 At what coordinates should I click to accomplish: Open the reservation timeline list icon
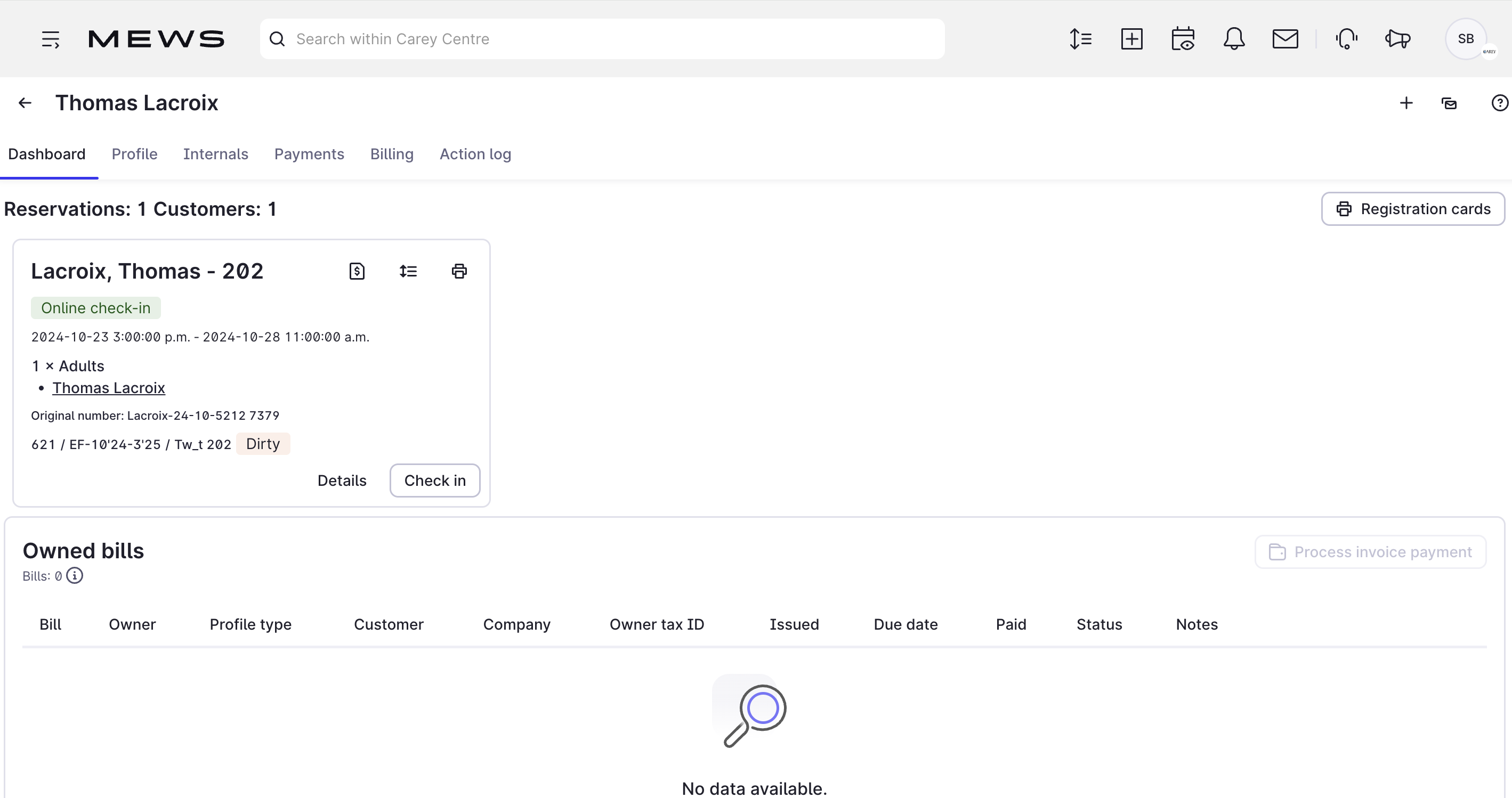click(x=408, y=271)
